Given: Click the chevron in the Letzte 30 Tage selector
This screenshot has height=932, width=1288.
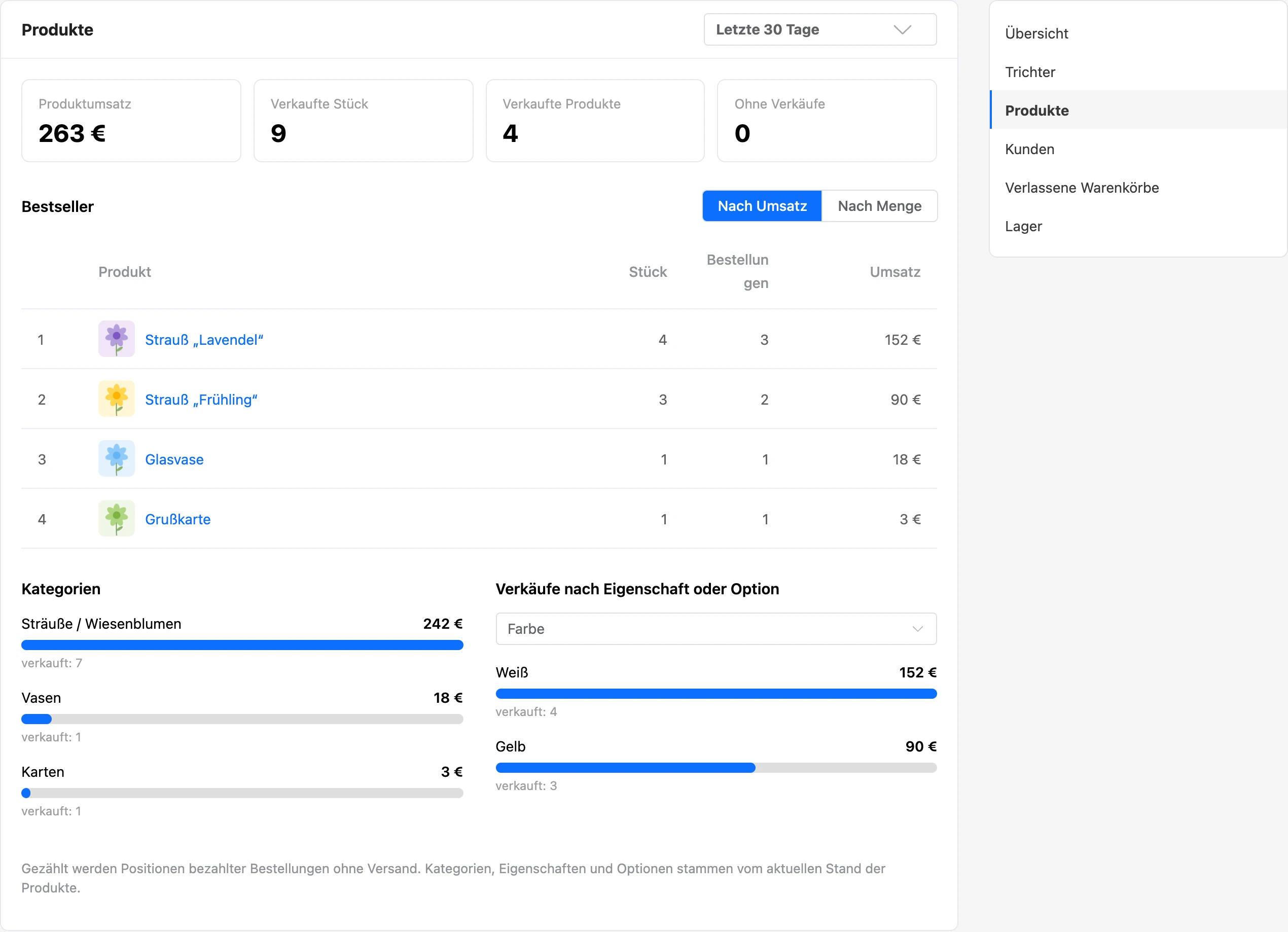Looking at the screenshot, I should [903, 29].
